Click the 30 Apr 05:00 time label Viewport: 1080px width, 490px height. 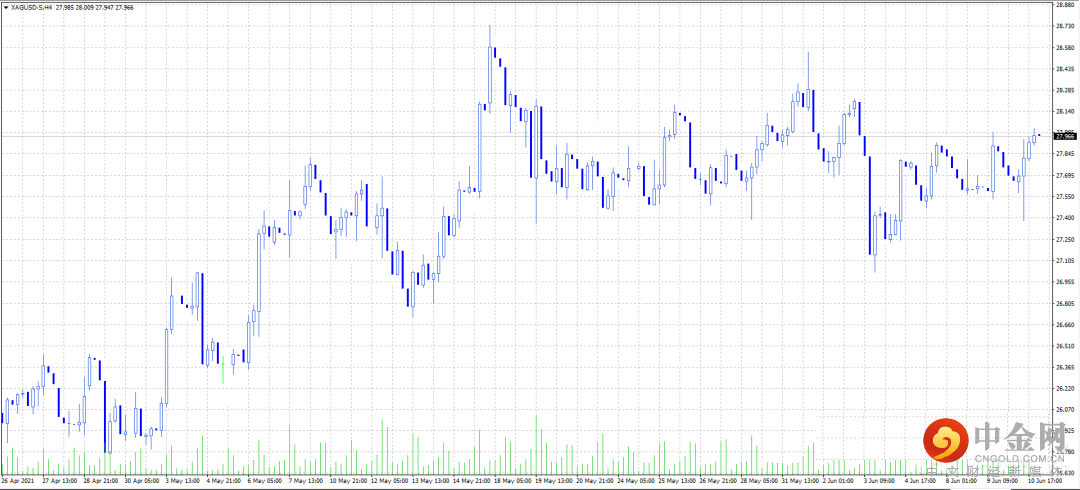(x=142, y=479)
